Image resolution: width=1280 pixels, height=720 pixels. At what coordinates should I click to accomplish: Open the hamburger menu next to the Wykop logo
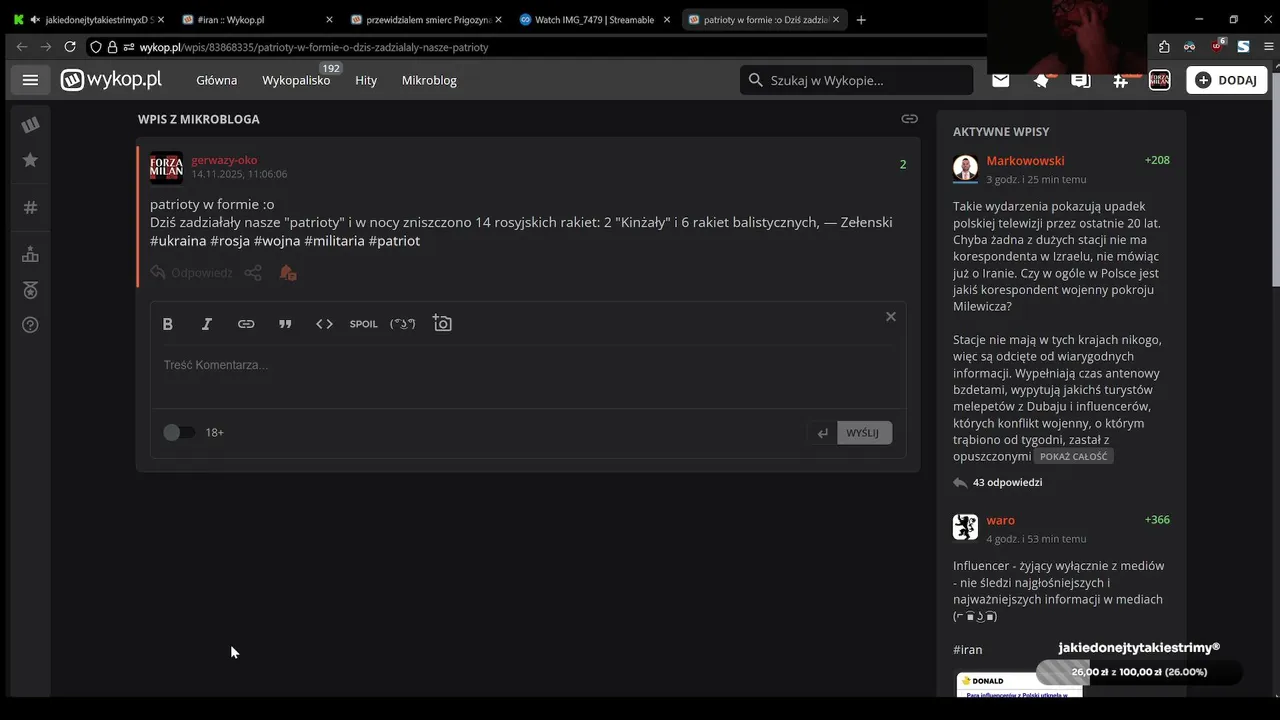click(30, 80)
